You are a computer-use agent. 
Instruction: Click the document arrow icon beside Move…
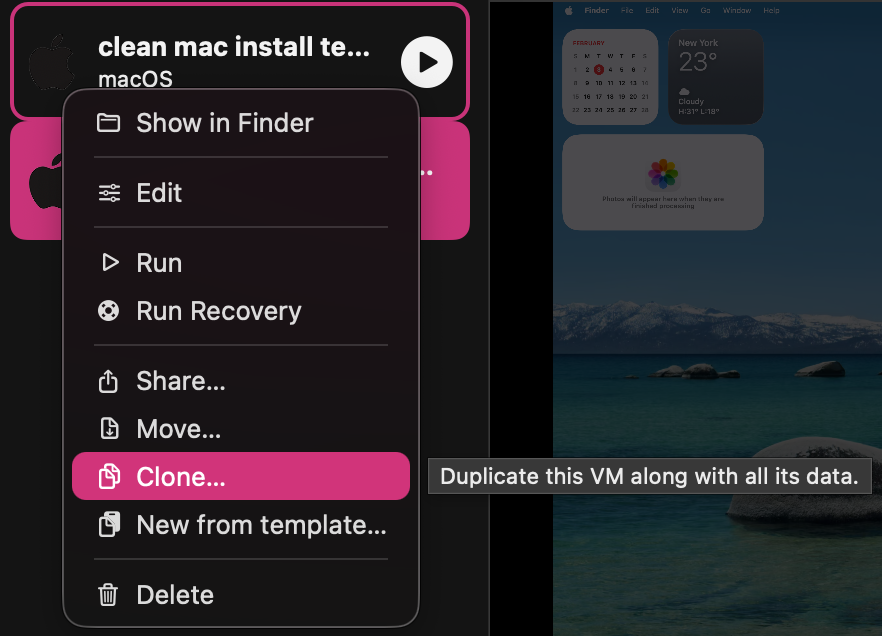(109, 428)
